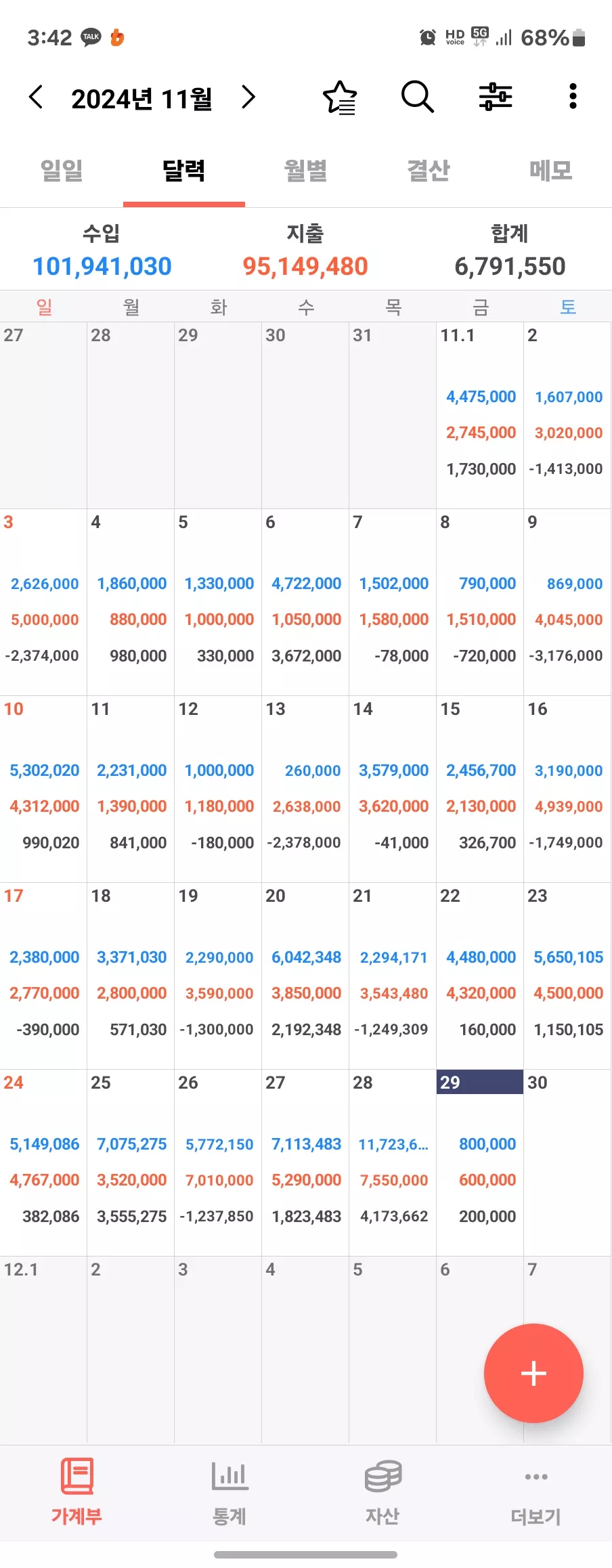
Task: Go to previous month arrow
Action: click(36, 97)
